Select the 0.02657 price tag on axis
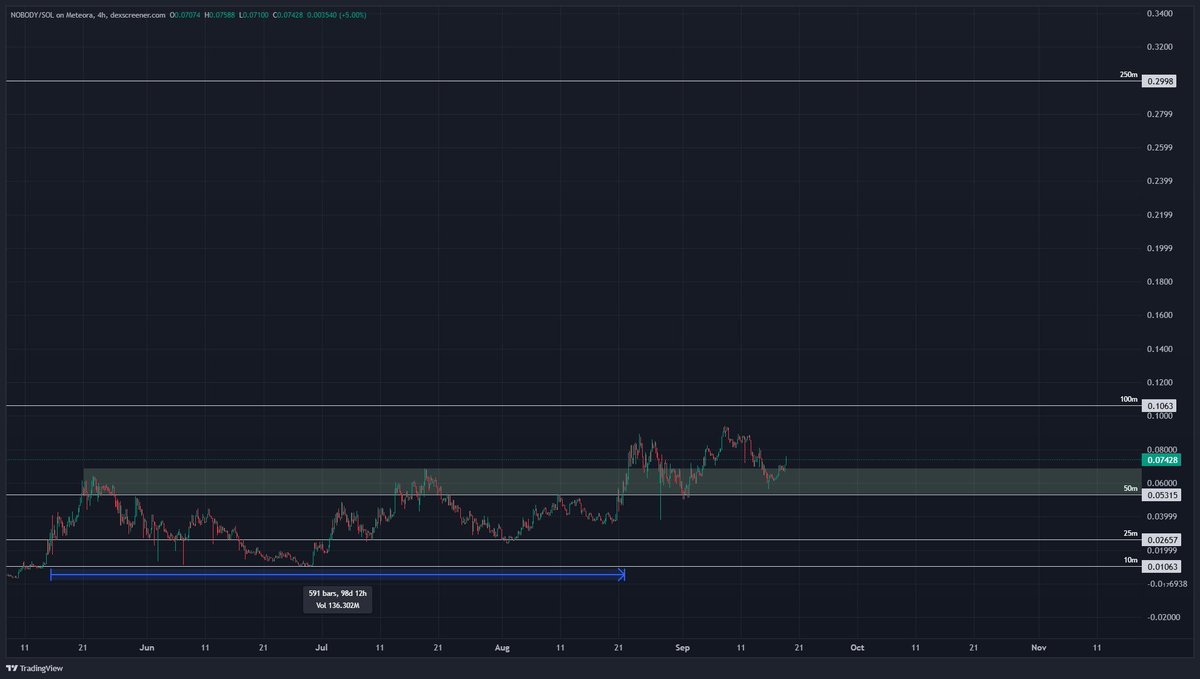 click(x=1161, y=540)
